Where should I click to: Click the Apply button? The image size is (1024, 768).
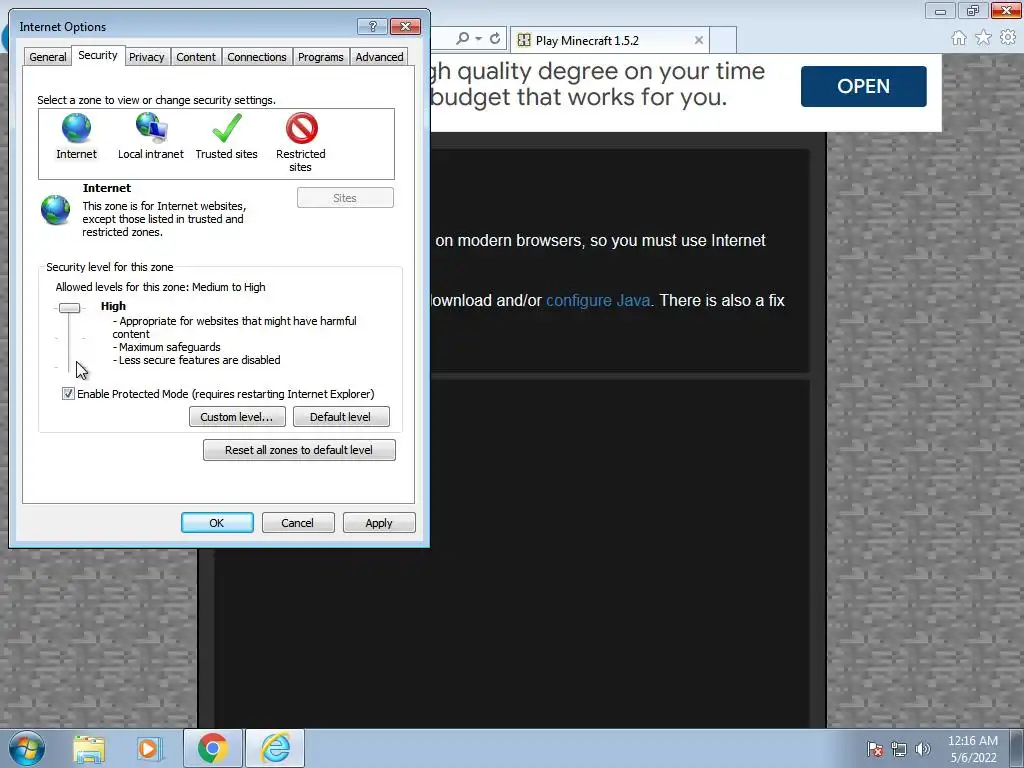(379, 522)
